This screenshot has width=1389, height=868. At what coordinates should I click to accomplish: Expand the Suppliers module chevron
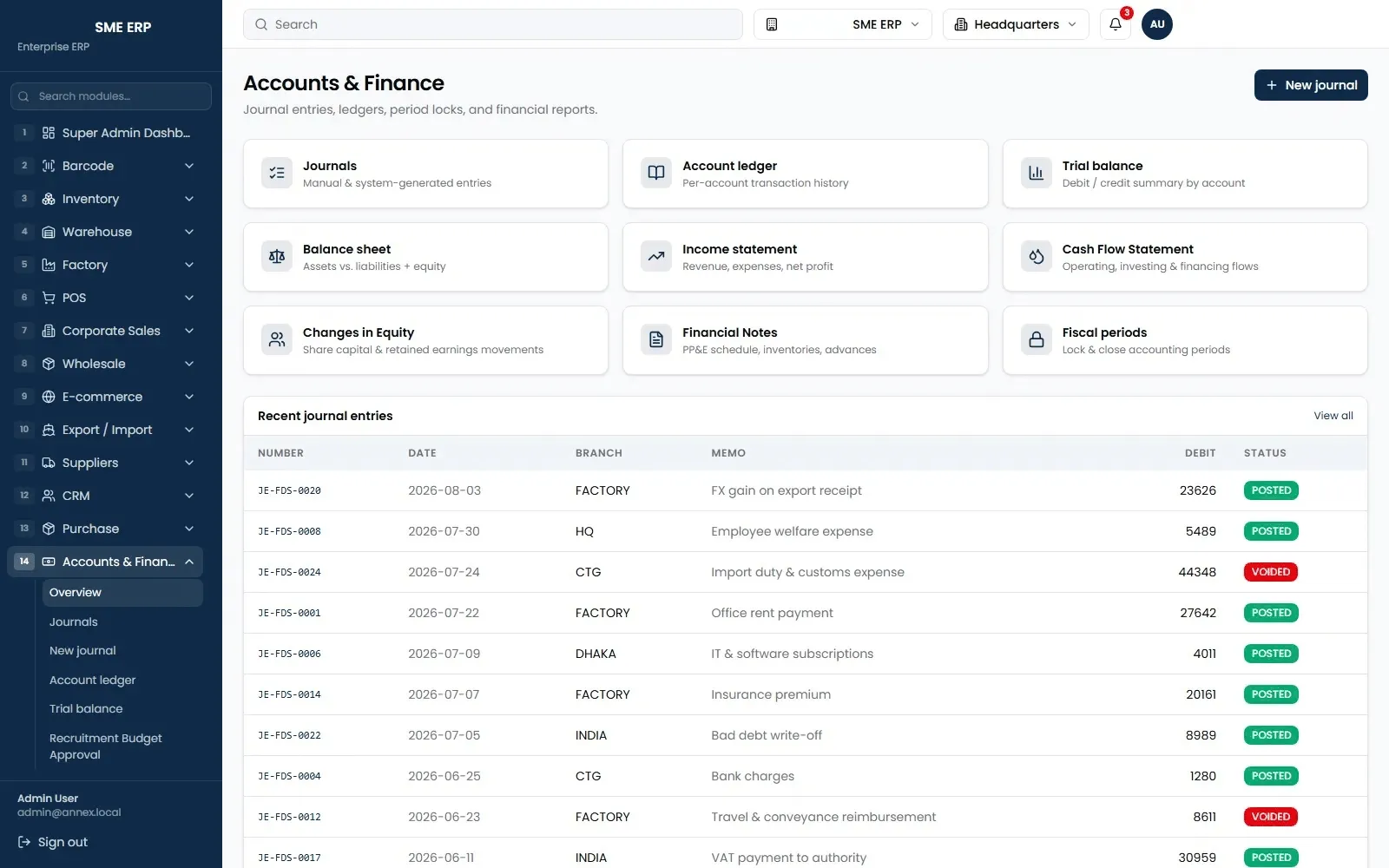[x=189, y=463]
